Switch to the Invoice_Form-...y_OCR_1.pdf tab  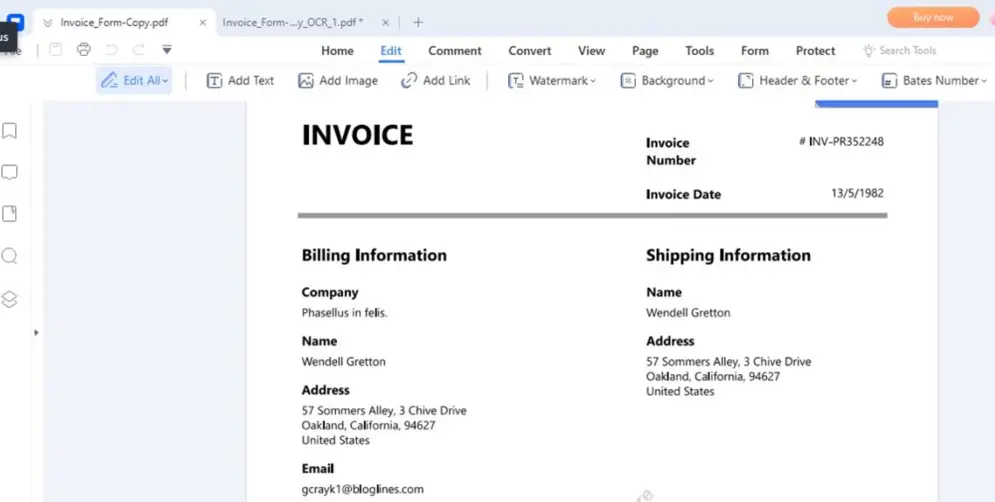click(293, 22)
